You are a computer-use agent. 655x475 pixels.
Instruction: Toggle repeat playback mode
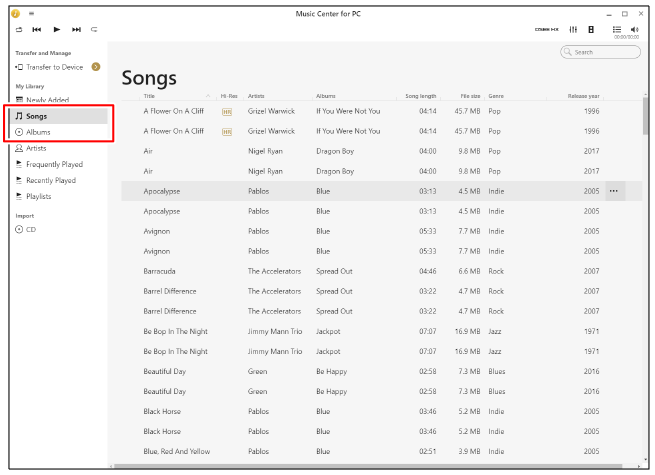point(94,30)
